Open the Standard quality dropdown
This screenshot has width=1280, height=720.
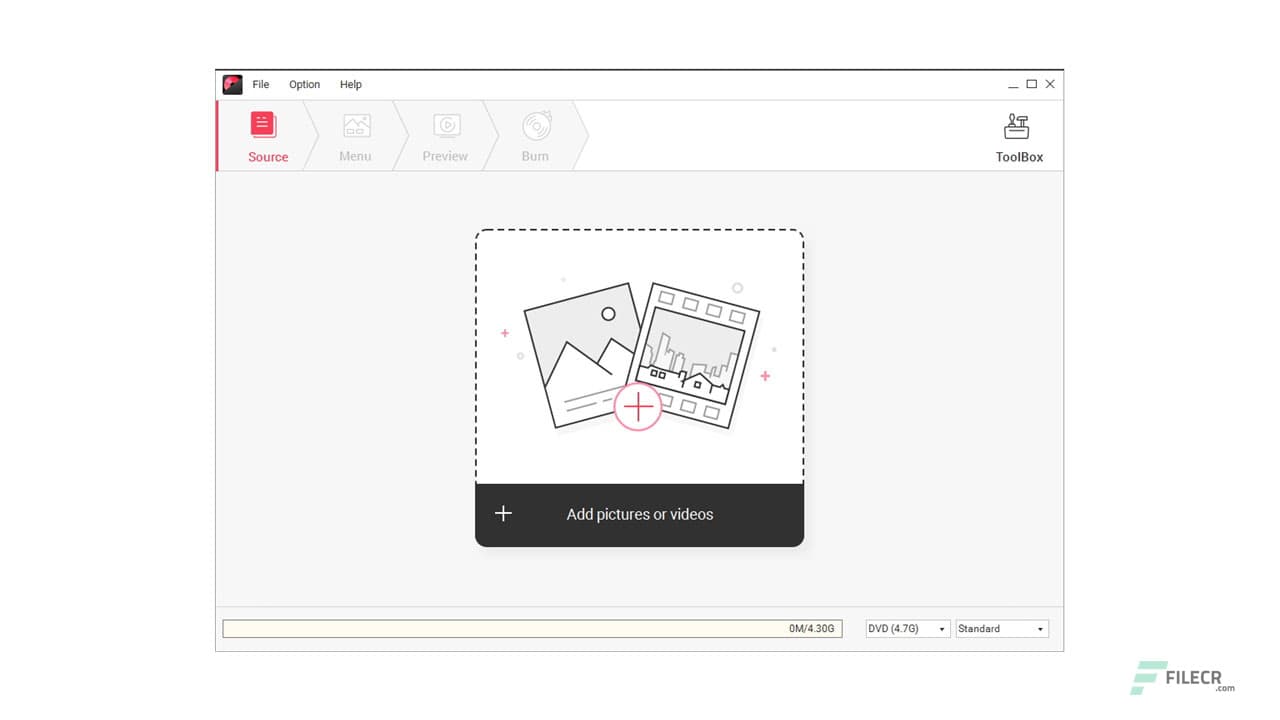pos(1000,628)
